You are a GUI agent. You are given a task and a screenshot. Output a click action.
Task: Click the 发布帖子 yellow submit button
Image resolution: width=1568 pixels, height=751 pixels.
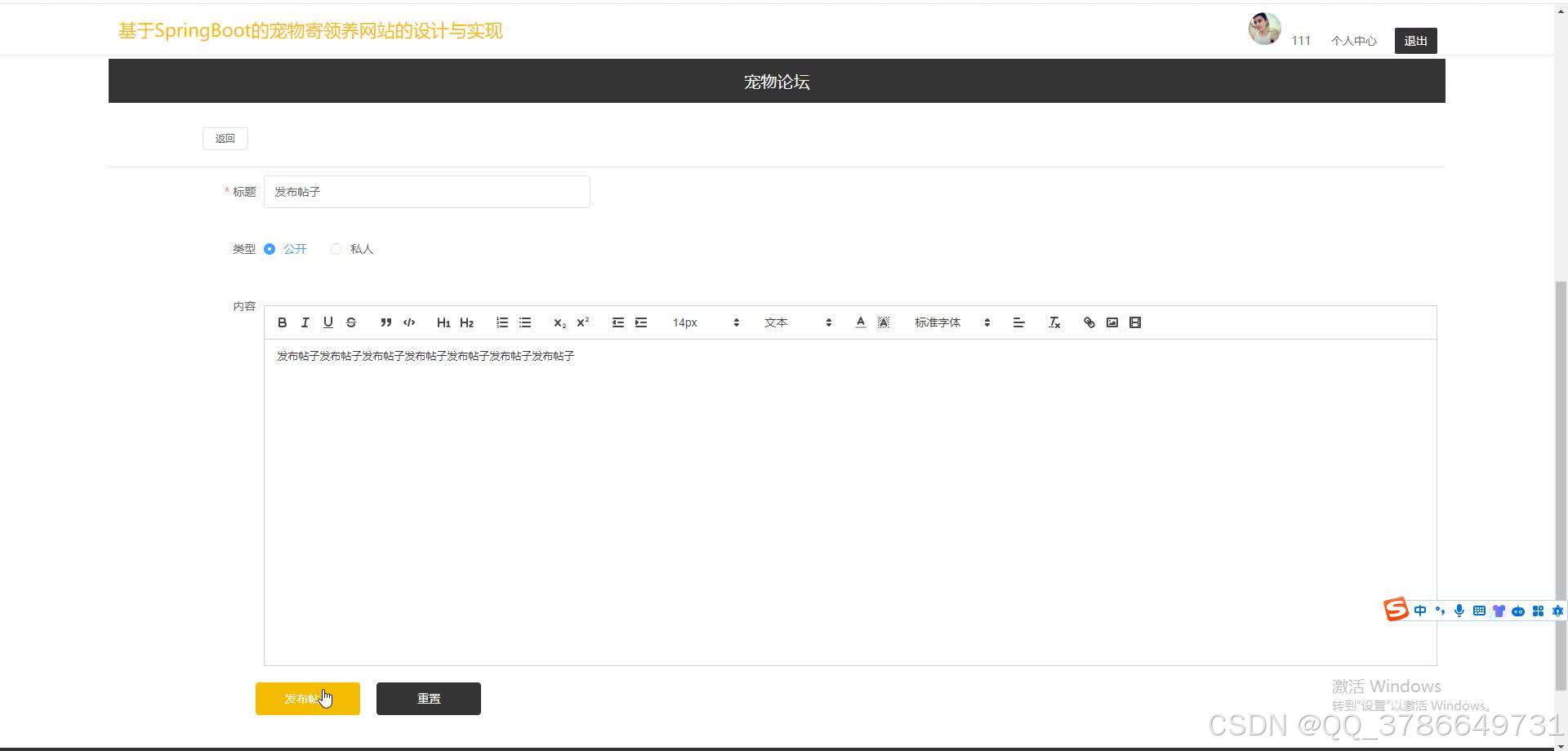tap(308, 699)
